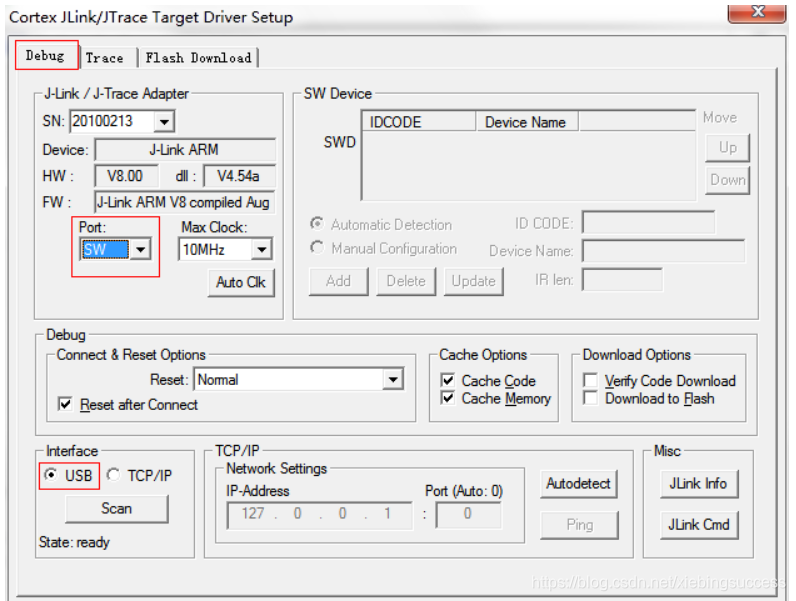The image size is (796, 601).
Task: Open the Flash Download tab
Action: pos(198,58)
